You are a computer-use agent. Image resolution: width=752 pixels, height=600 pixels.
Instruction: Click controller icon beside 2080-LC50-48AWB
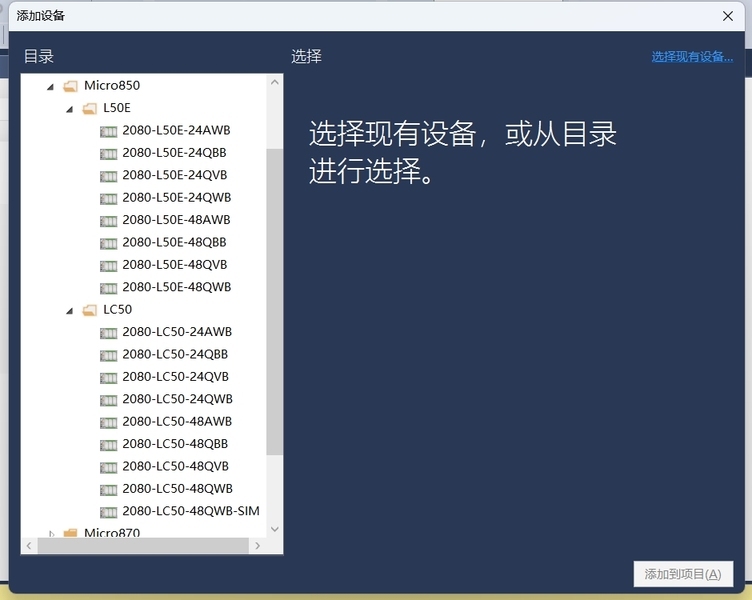pyautogui.click(x=108, y=423)
